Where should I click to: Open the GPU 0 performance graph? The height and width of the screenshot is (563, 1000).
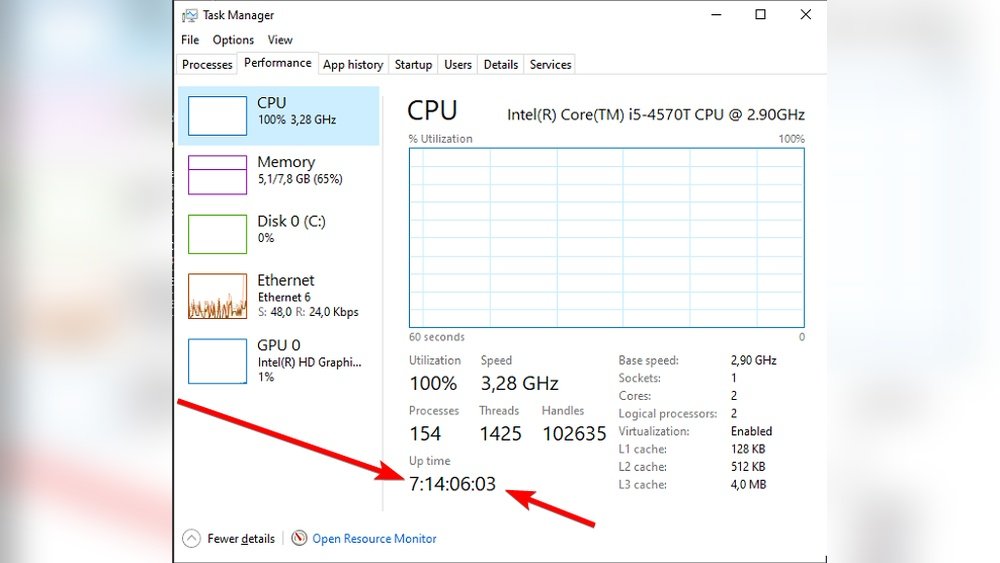[217, 361]
